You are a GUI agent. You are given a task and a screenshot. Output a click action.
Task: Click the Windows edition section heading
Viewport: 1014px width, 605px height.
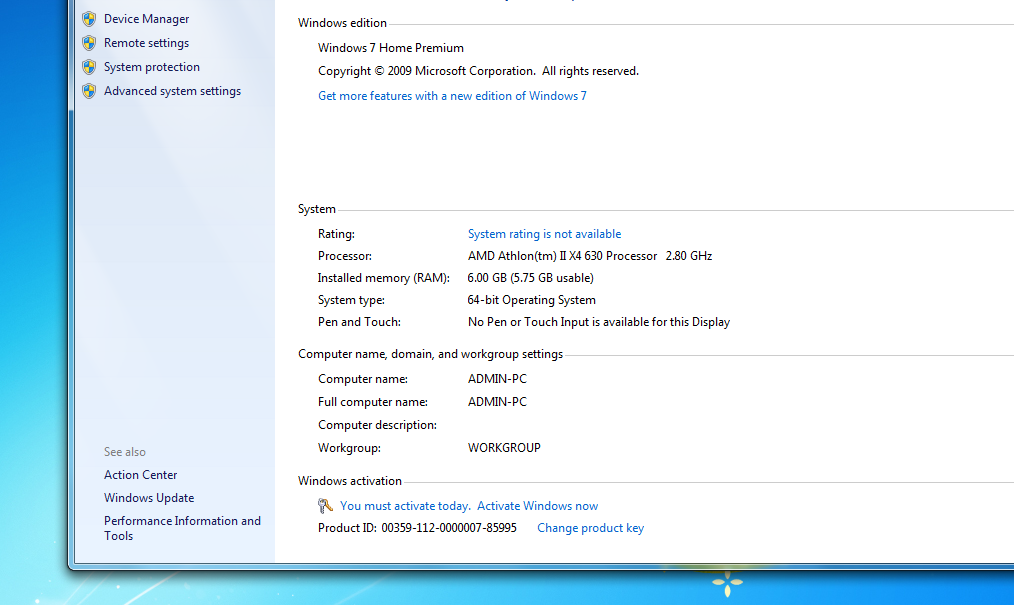point(342,23)
